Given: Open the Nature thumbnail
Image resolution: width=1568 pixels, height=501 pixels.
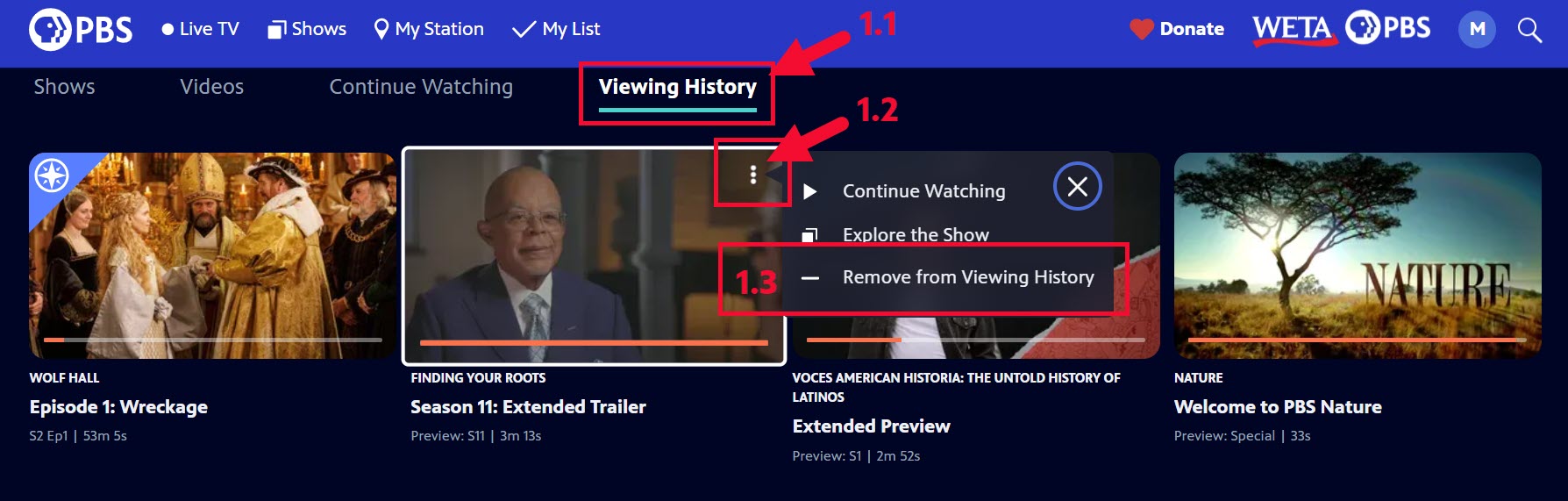Looking at the screenshot, I should click(x=1358, y=255).
